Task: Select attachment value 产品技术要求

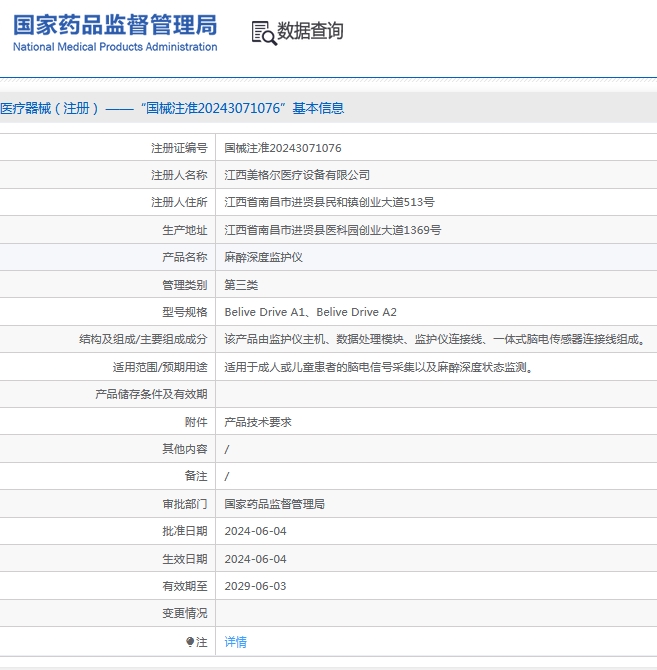Action: coord(258,422)
